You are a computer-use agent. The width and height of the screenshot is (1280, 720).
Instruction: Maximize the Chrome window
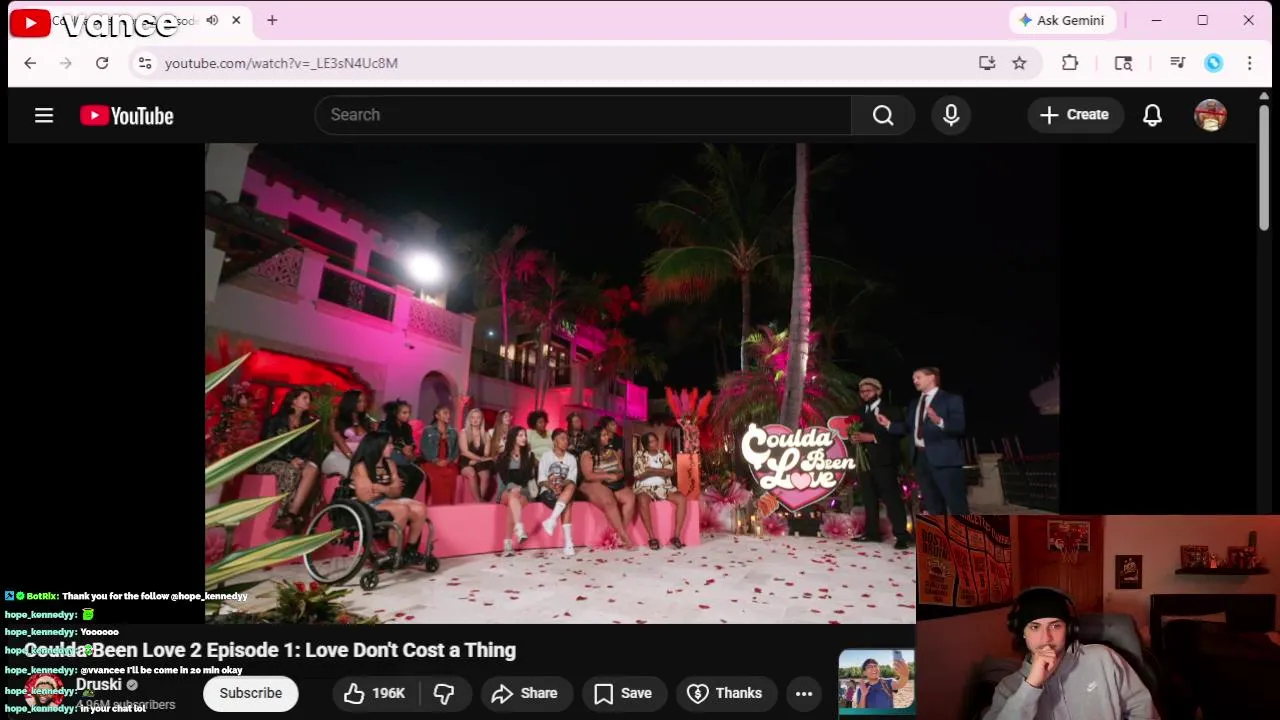(x=1202, y=20)
